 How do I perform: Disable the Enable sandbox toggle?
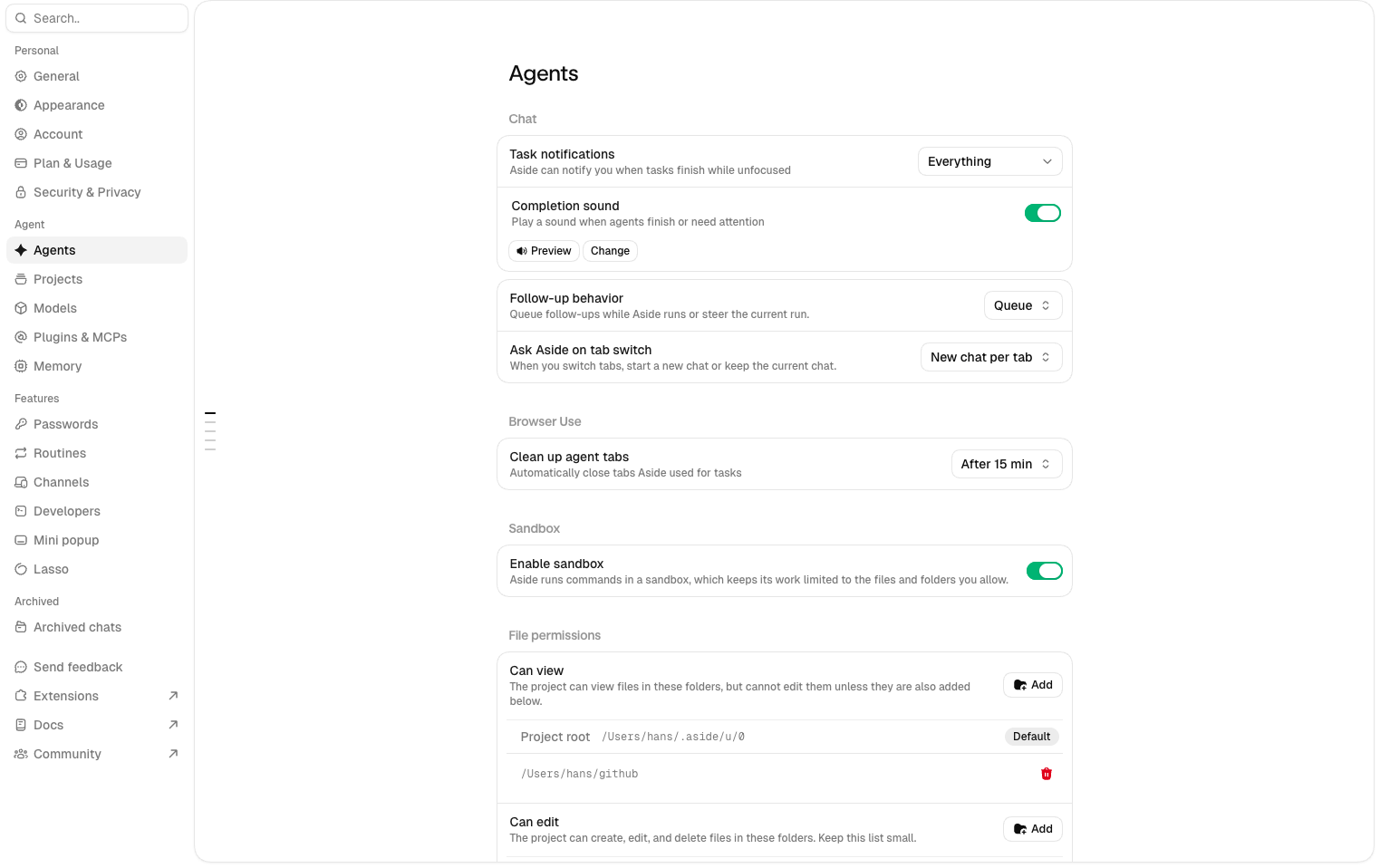pos(1045,571)
